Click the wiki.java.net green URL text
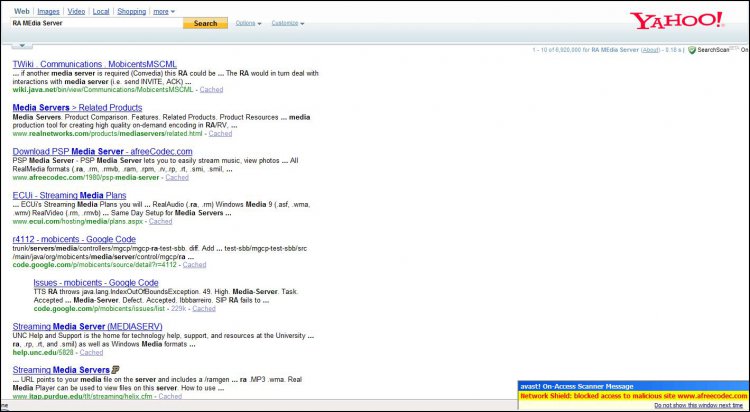750x412 pixels. 103,89
